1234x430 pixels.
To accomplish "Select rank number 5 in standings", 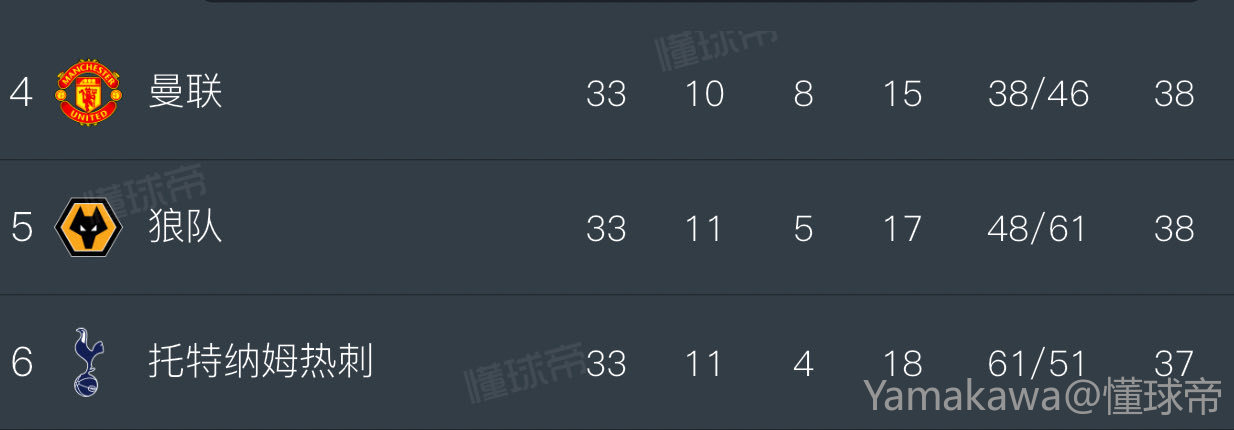I will [21, 228].
